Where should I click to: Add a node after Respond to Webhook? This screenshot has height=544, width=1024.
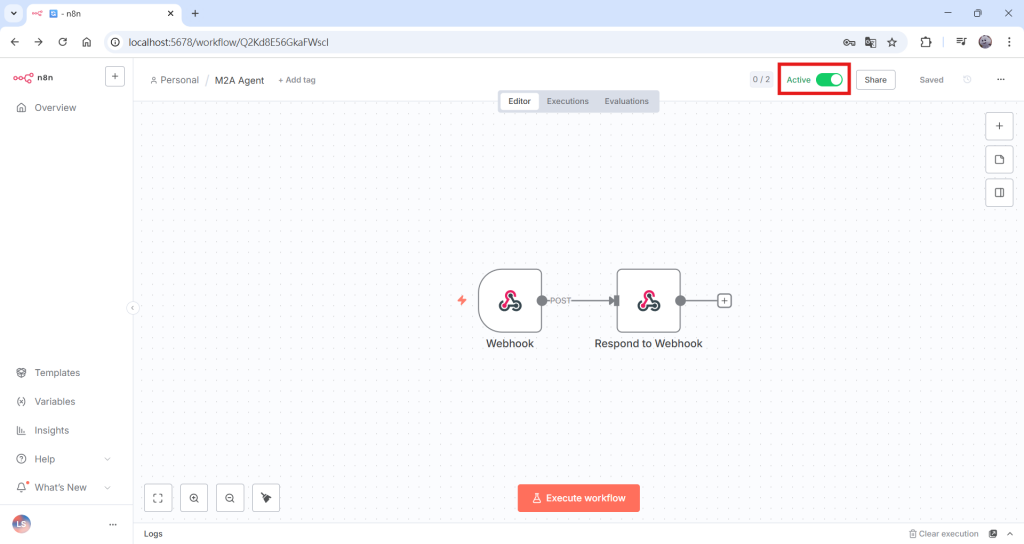[x=724, y=300]
